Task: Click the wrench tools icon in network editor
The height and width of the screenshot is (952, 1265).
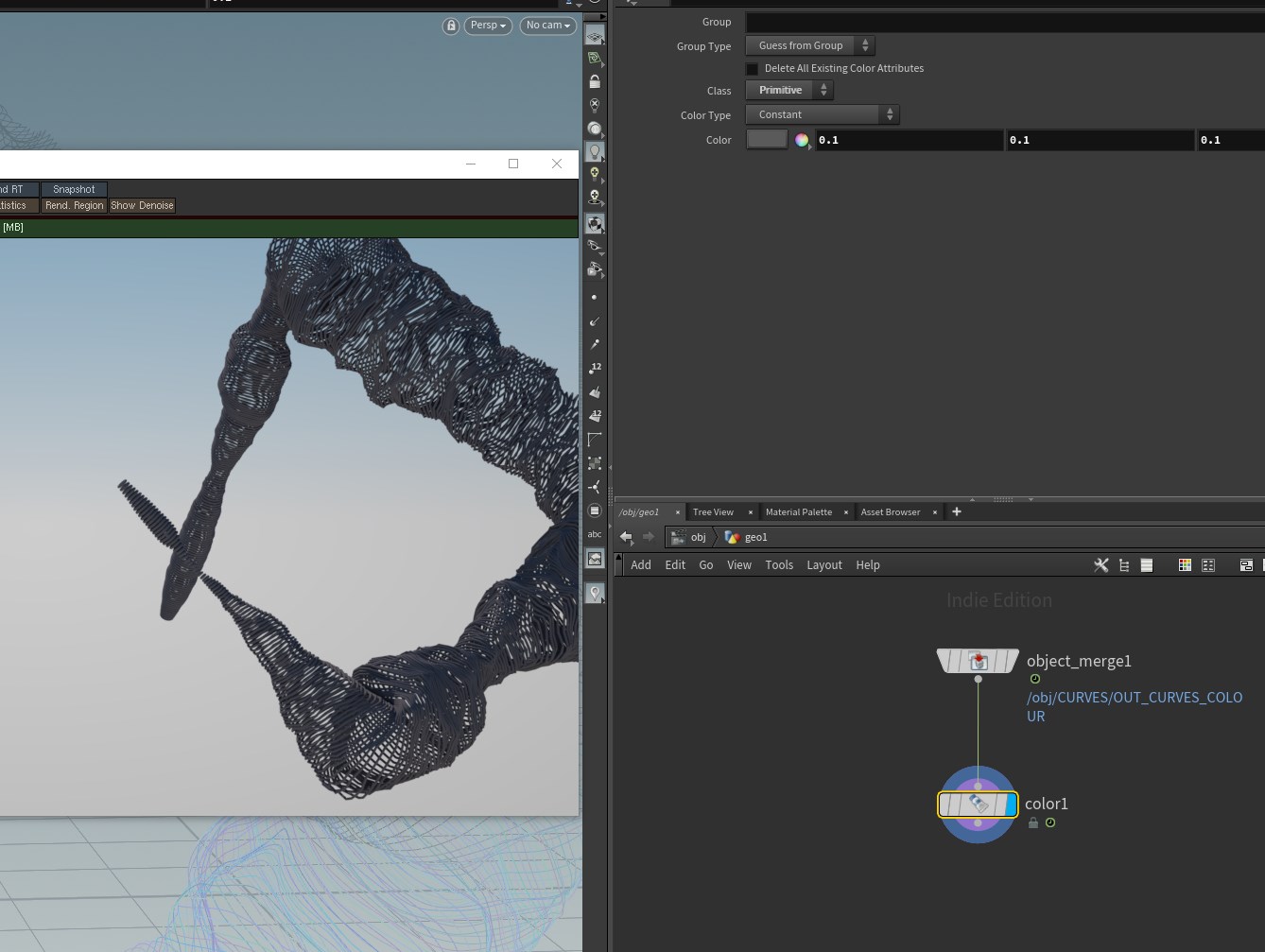Action: click(x=1100, y=565)
